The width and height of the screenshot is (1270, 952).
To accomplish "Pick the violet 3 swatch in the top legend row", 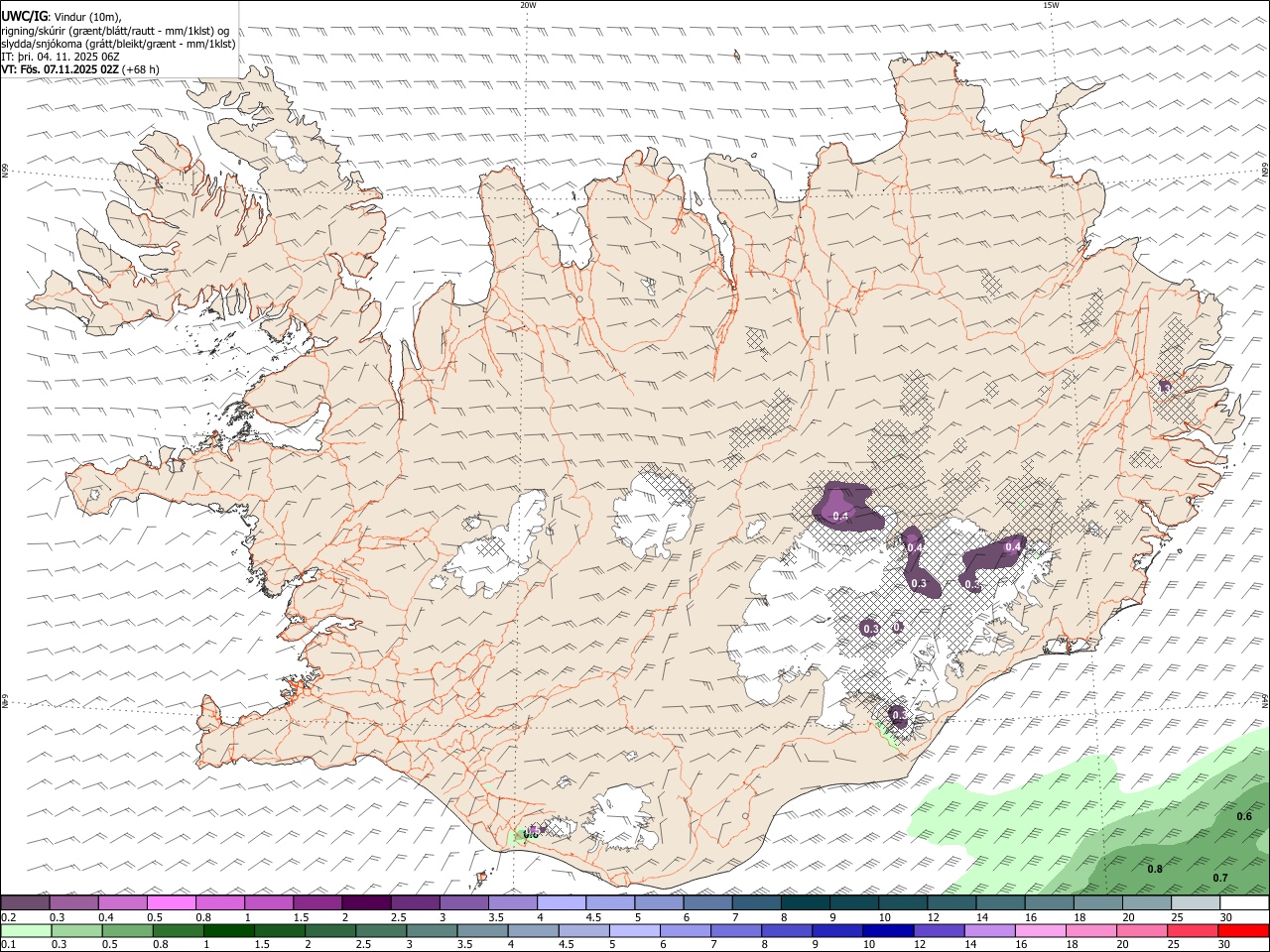I will (463, 902).
